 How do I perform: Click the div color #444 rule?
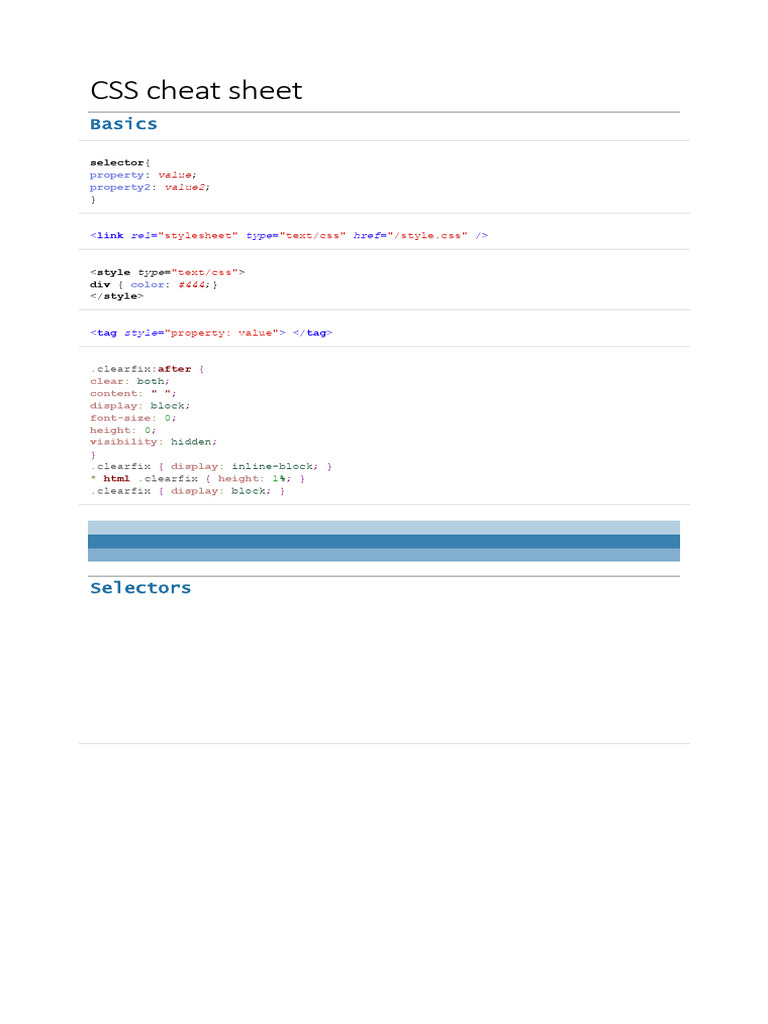(x=153, y=284)
